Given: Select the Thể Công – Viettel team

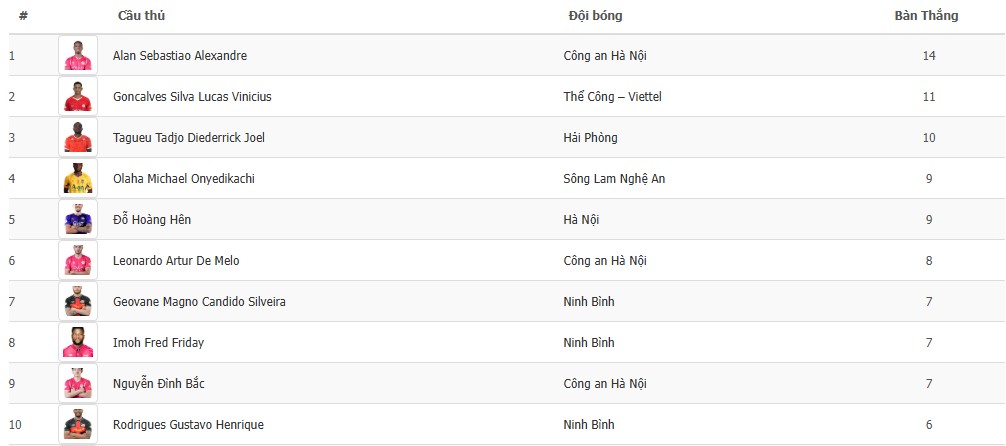Looking at the screenshot, I should tap(612, 97).
